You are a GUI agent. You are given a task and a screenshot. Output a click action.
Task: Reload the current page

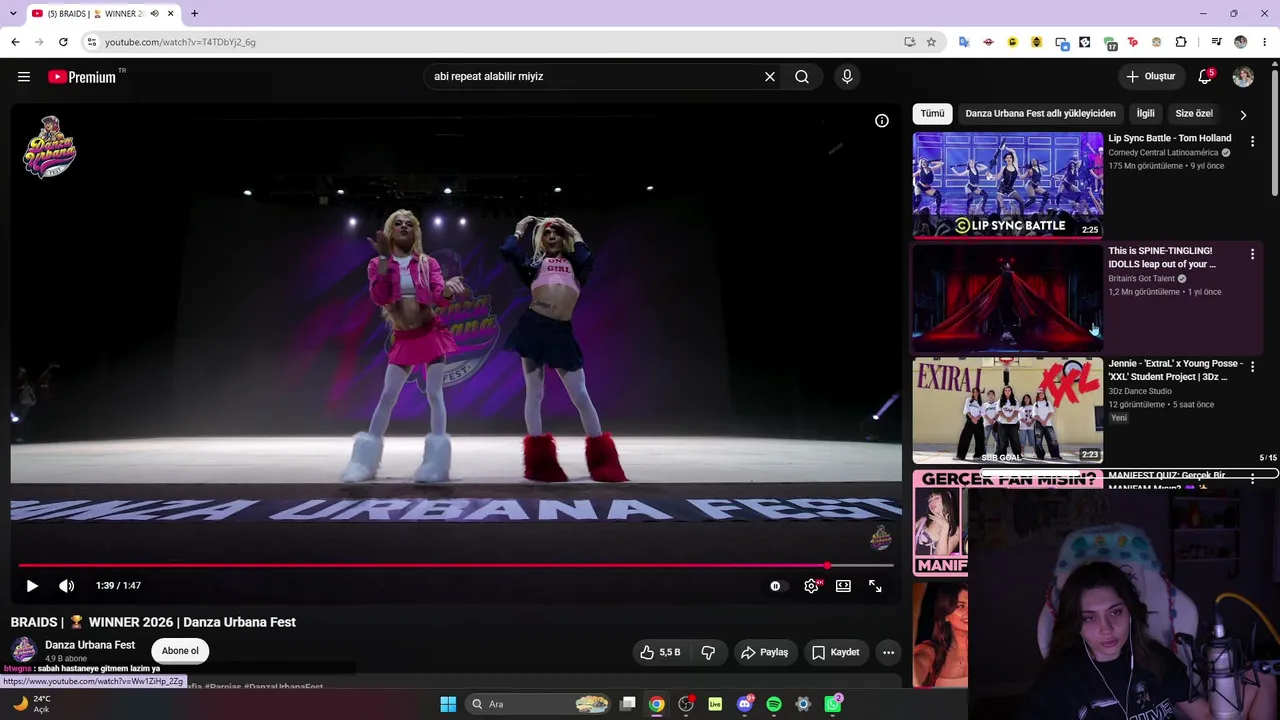pos(63,42)
